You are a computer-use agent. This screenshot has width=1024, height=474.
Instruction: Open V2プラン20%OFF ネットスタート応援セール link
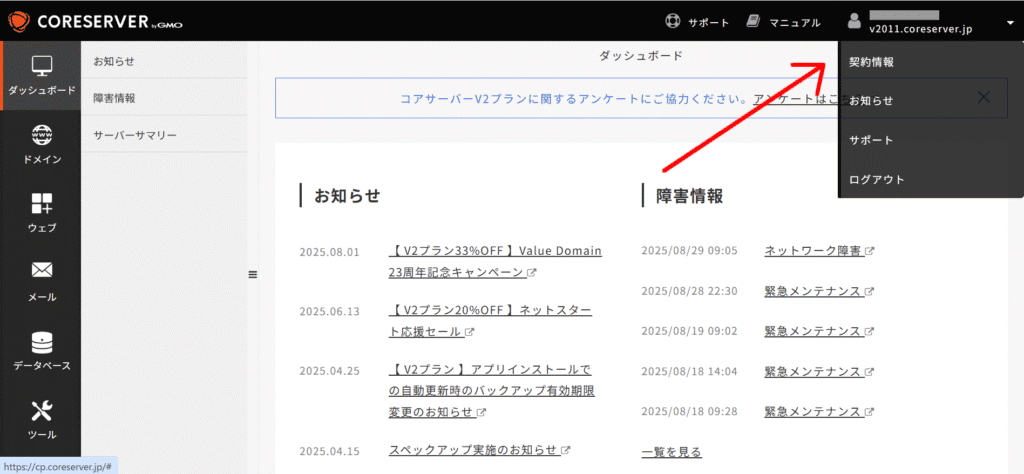(x=490, y=321)
